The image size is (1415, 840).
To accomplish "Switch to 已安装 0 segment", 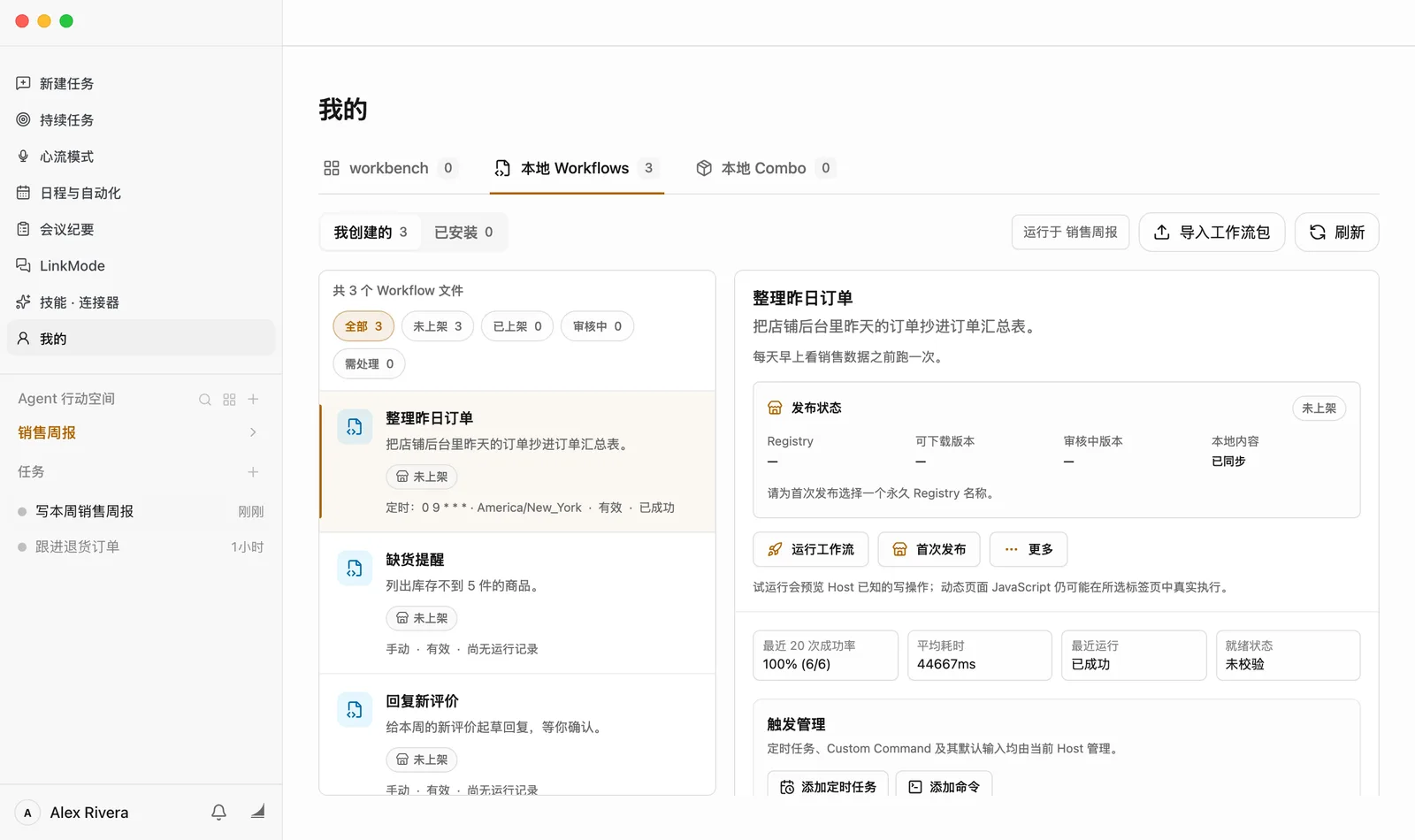I will (x=463, y=232).
